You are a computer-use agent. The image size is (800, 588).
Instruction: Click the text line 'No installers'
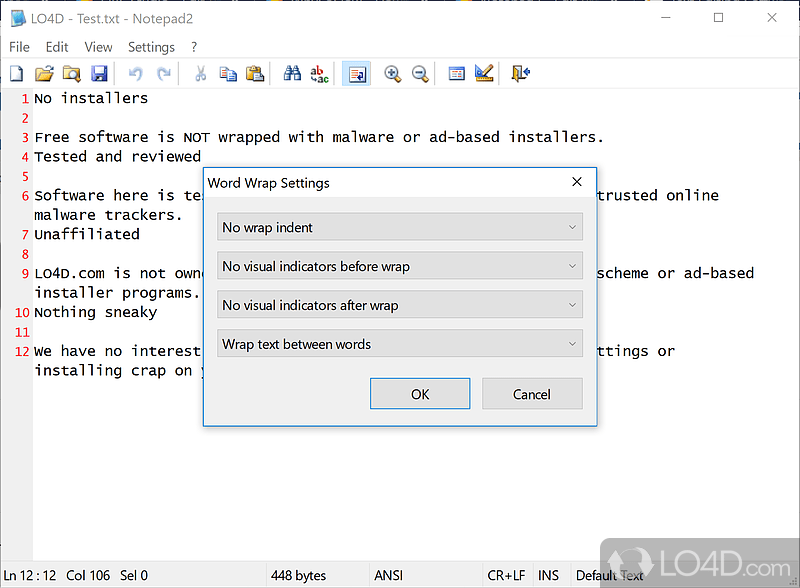(91, 98)
